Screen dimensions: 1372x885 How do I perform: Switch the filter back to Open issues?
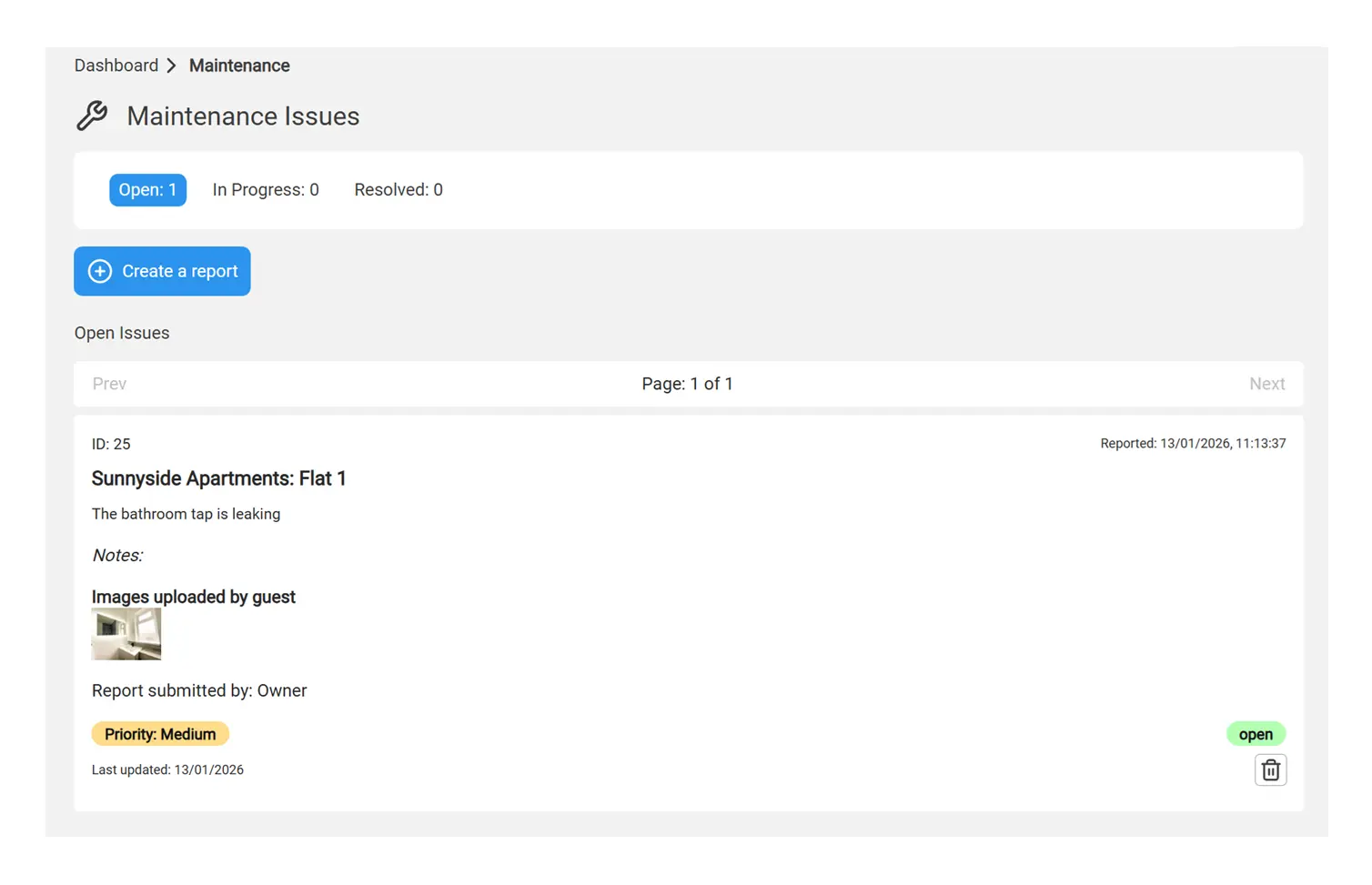click(x=147, y=190)
